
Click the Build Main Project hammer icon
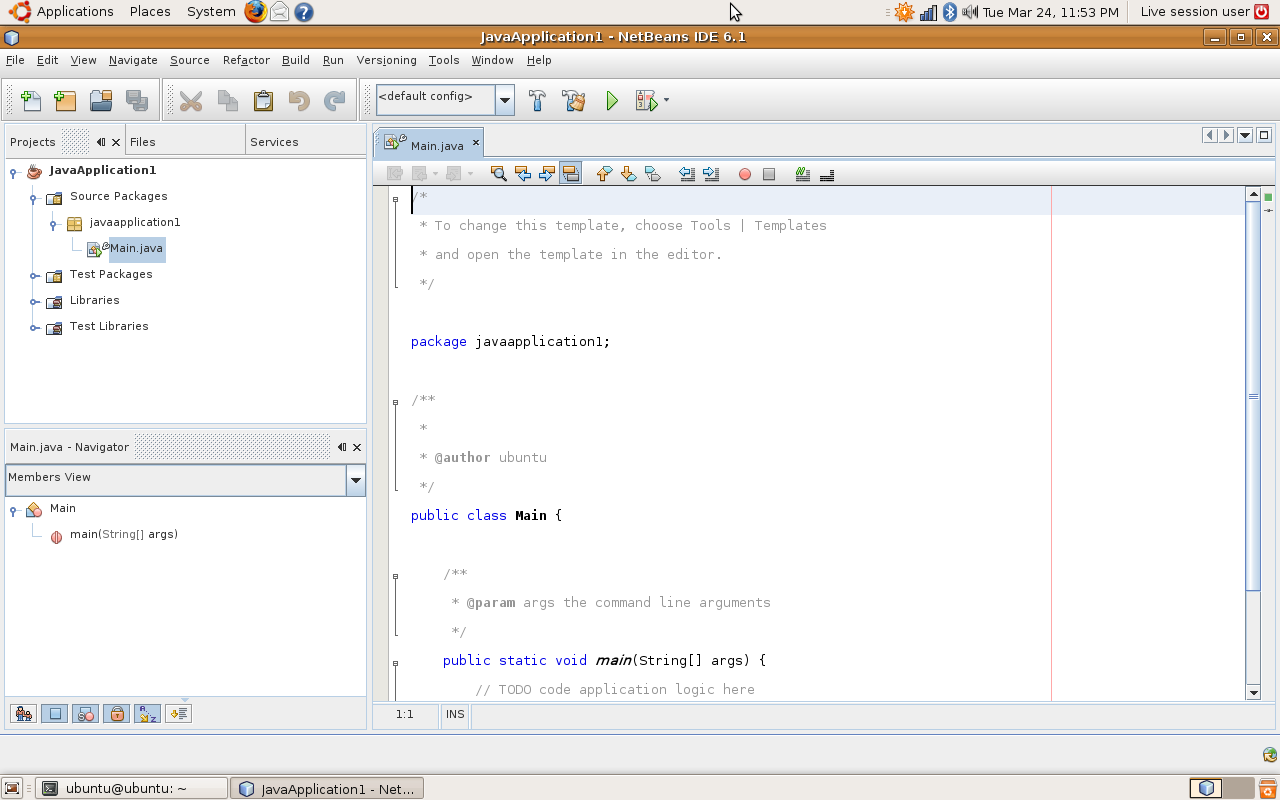[x=537, y=100]
